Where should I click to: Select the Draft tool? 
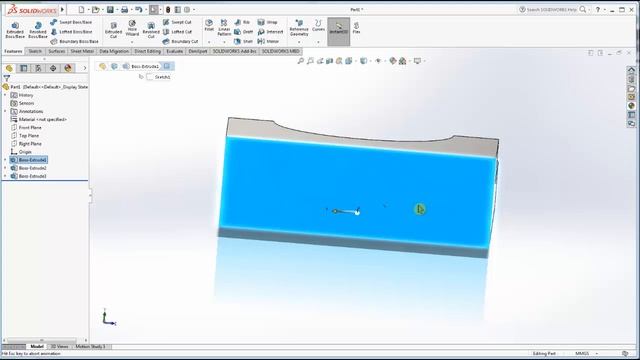244,32
